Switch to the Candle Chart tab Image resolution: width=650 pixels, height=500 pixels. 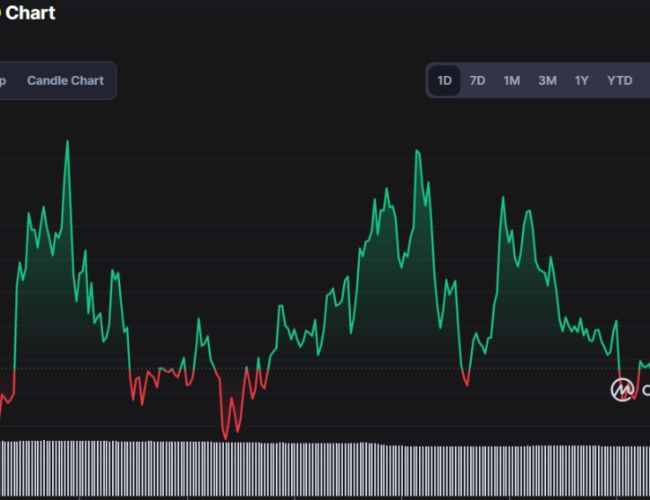[x=65, y=80]
